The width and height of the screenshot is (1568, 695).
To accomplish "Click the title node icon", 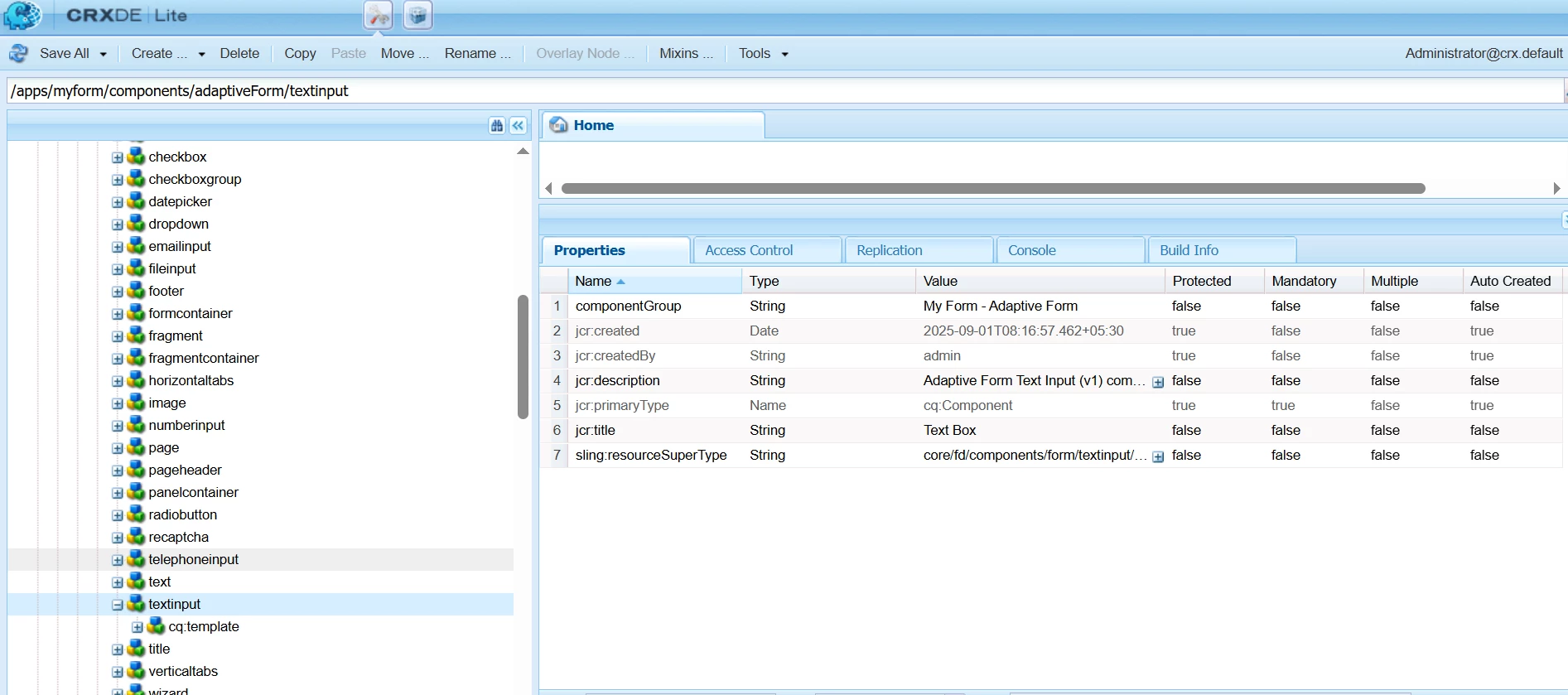I will click(x=136, y=649).
